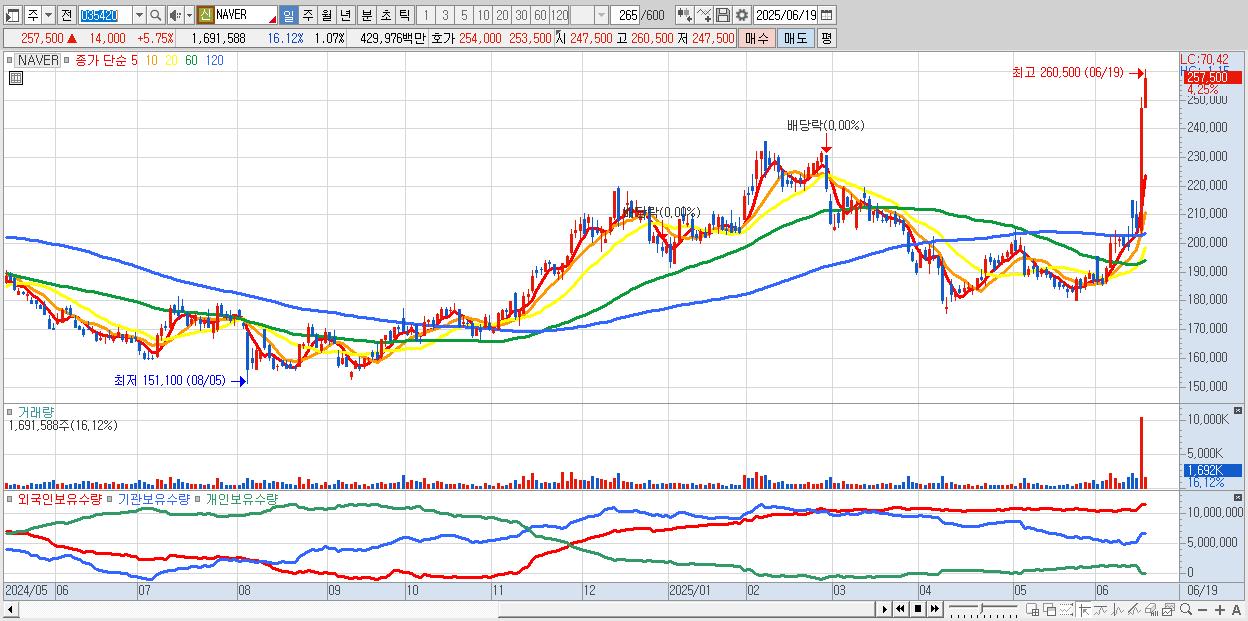Open the calendar picker icon
Screen dimensions: 1248x621
(x=827, y=15)
